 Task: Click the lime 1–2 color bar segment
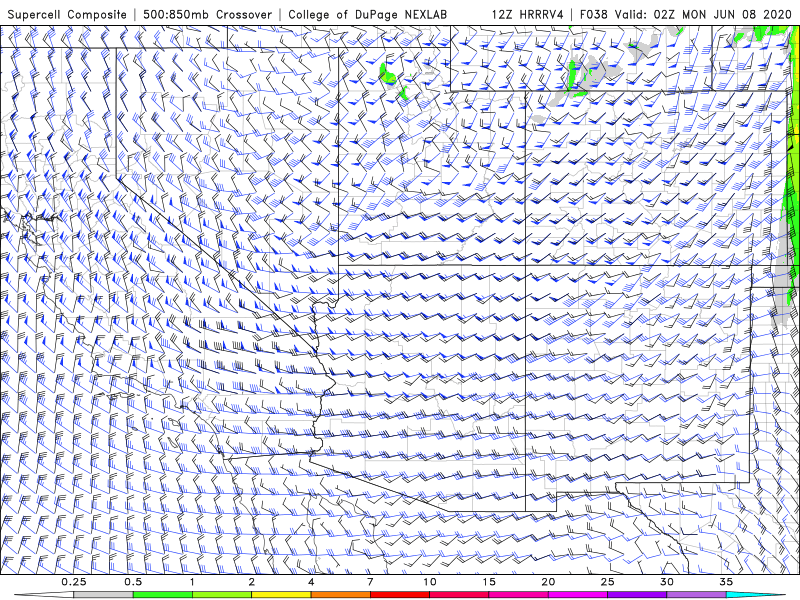(221, 595)
